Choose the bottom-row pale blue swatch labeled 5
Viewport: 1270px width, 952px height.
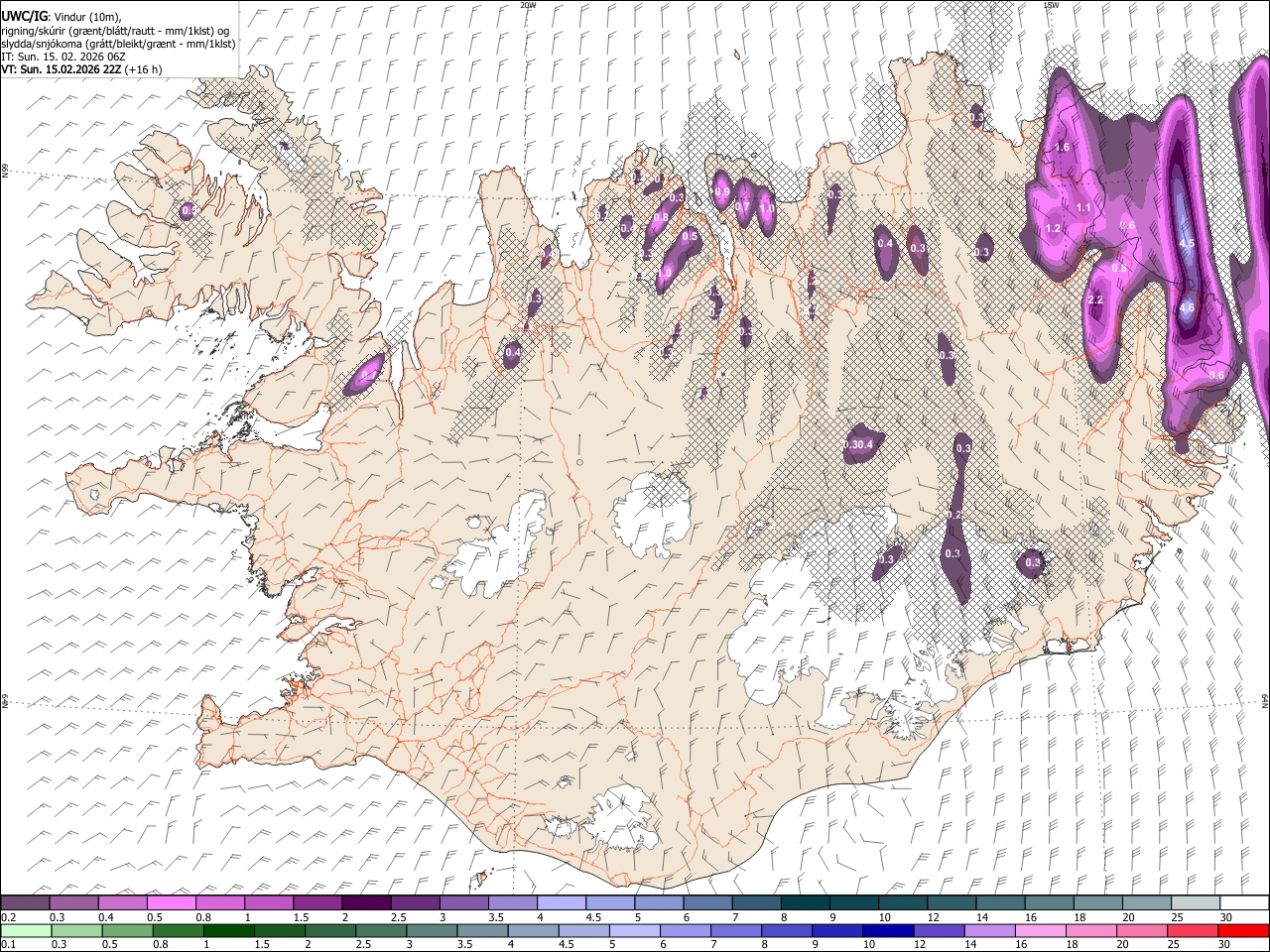point(635,930)
